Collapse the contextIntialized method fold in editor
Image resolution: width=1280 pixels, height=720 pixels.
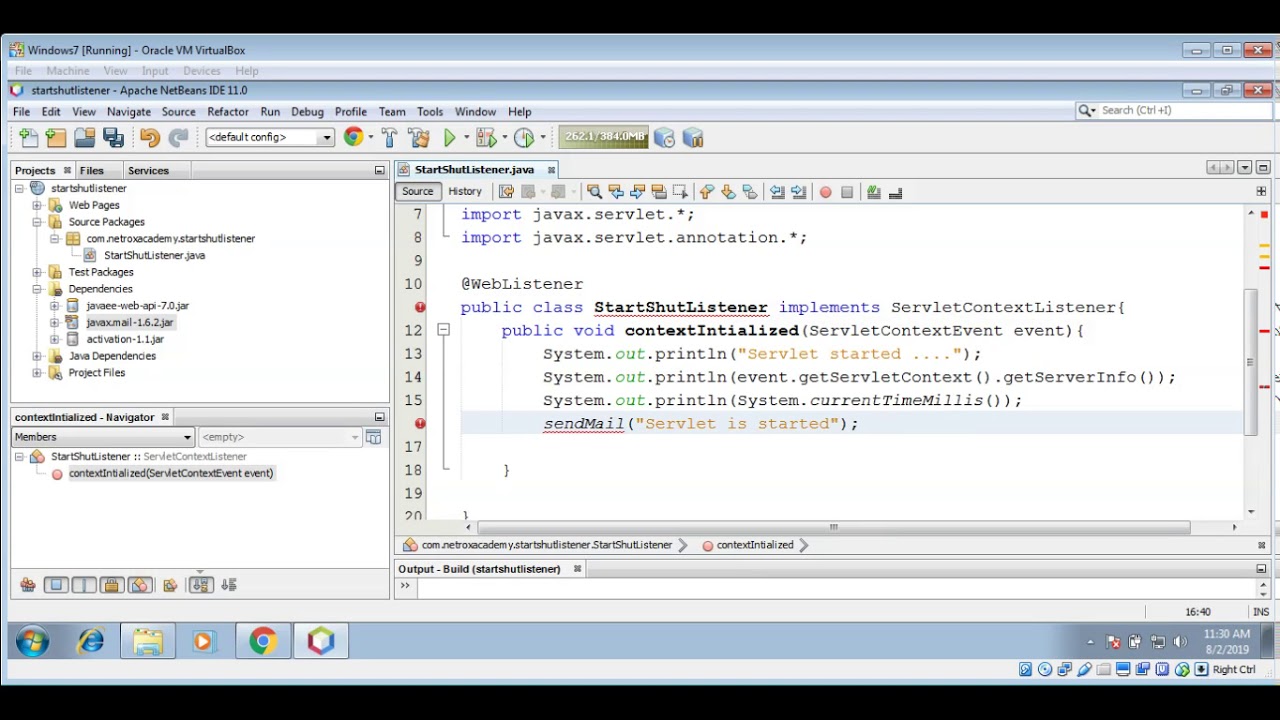(x=443, y=330)
